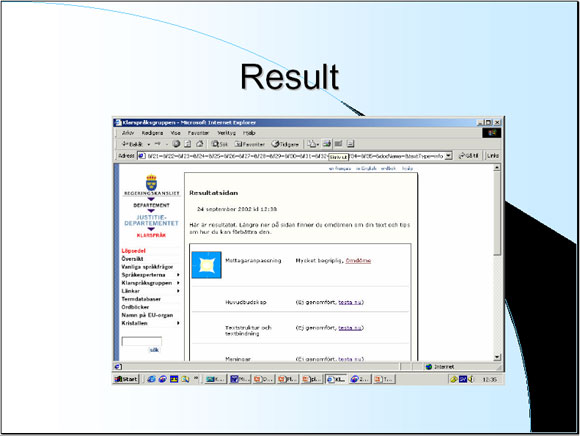Select Namn på EU-organ in side menu
Viewport: 580px width, 436px height.
(x=147, y=315)
